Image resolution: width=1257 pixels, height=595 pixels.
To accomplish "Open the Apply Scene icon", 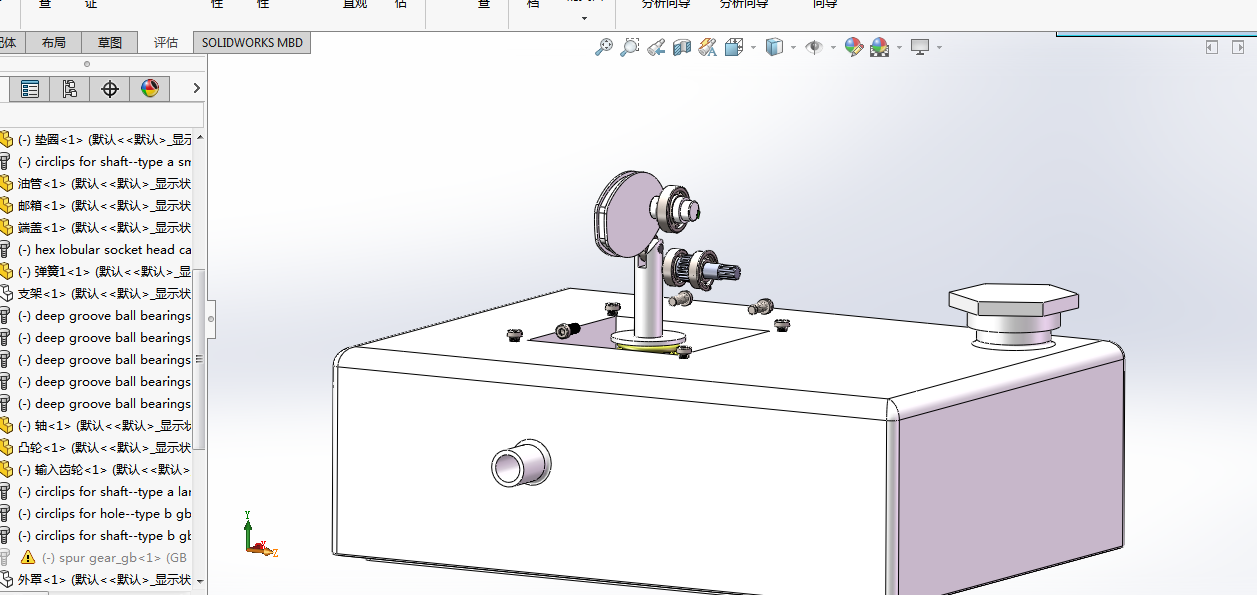I will 879,47.
